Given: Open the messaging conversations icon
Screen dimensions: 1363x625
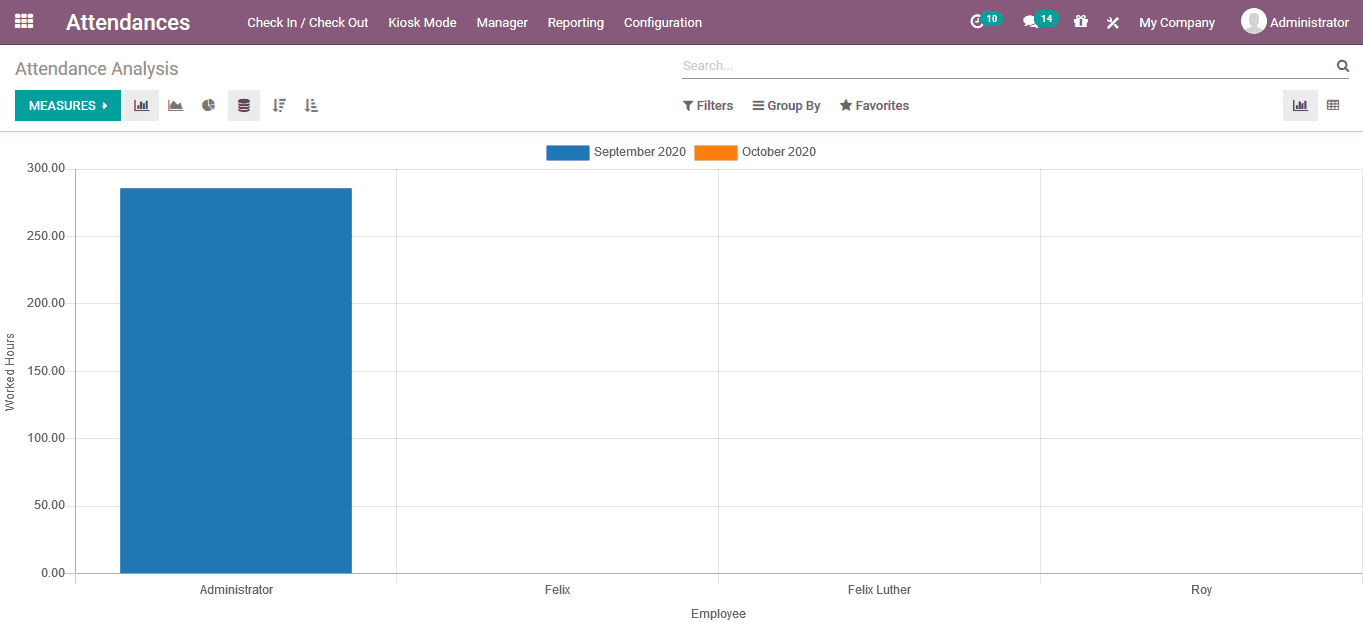Looking at the screenshot, I should 1032,21.
